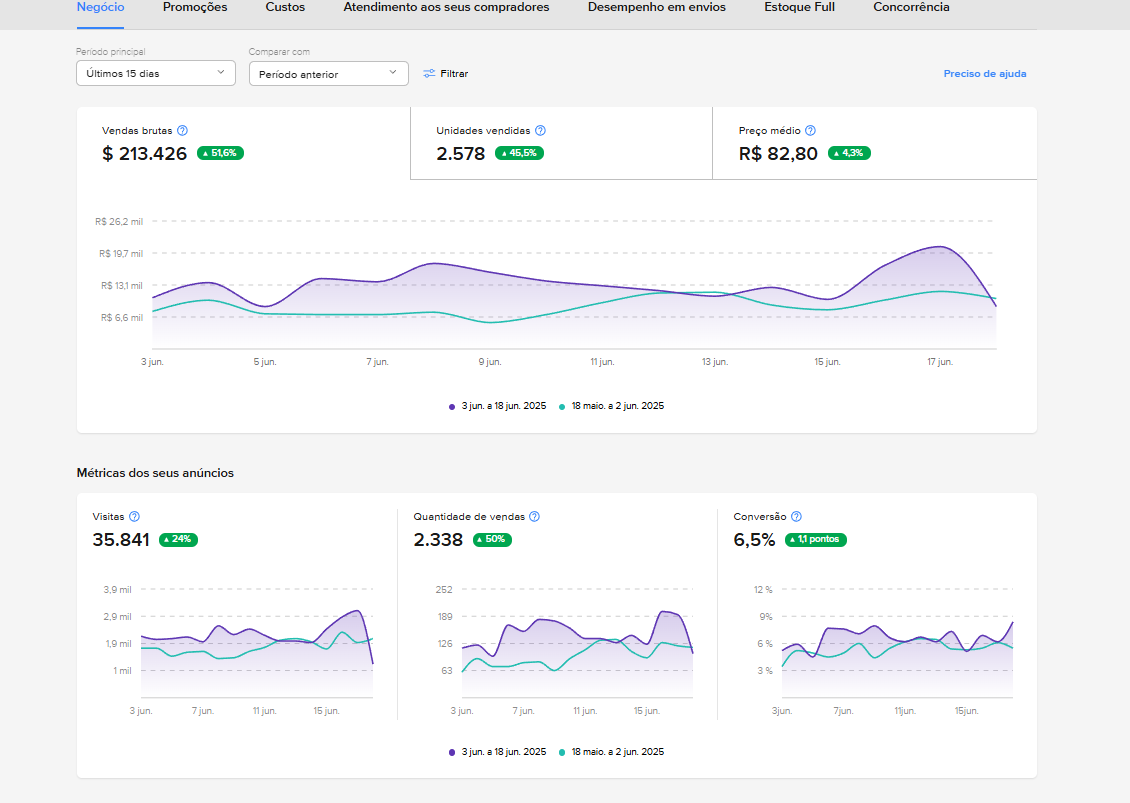Screen dimensions: 1130x803
Task: Open the Estoque Full tab
Action: (799, 7)
